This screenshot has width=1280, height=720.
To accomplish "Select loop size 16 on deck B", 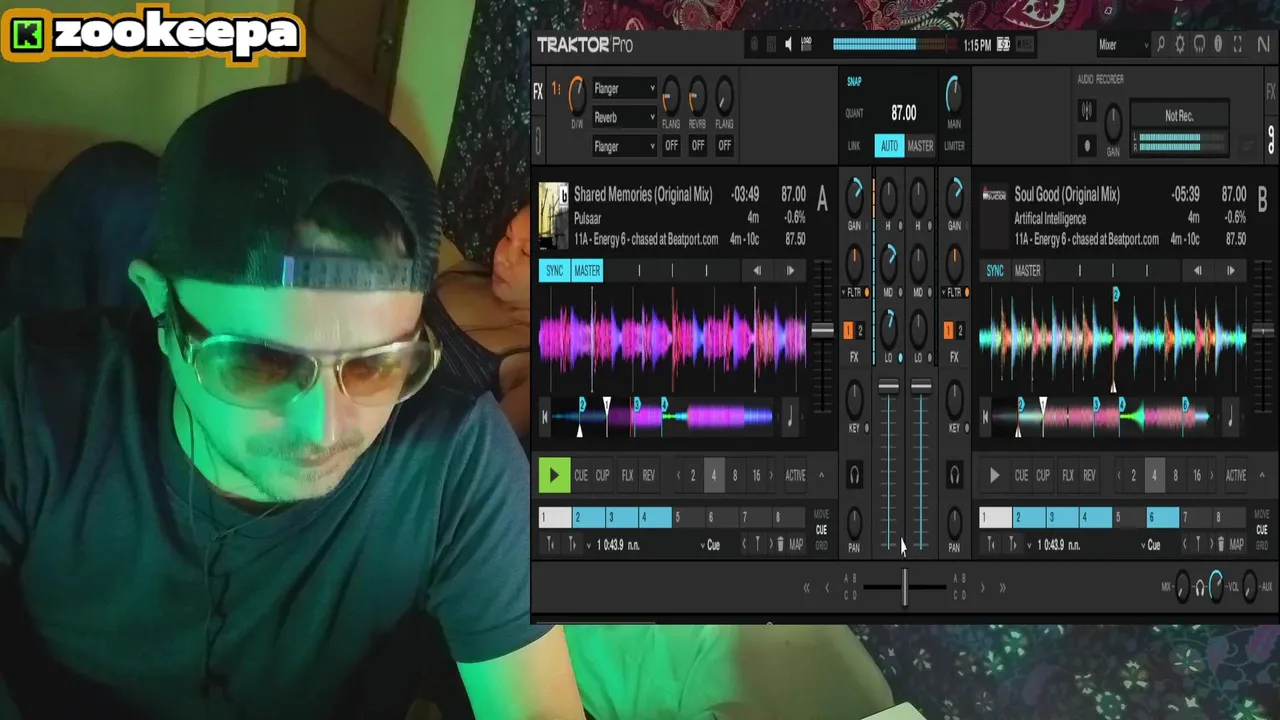I will 1197,476.
